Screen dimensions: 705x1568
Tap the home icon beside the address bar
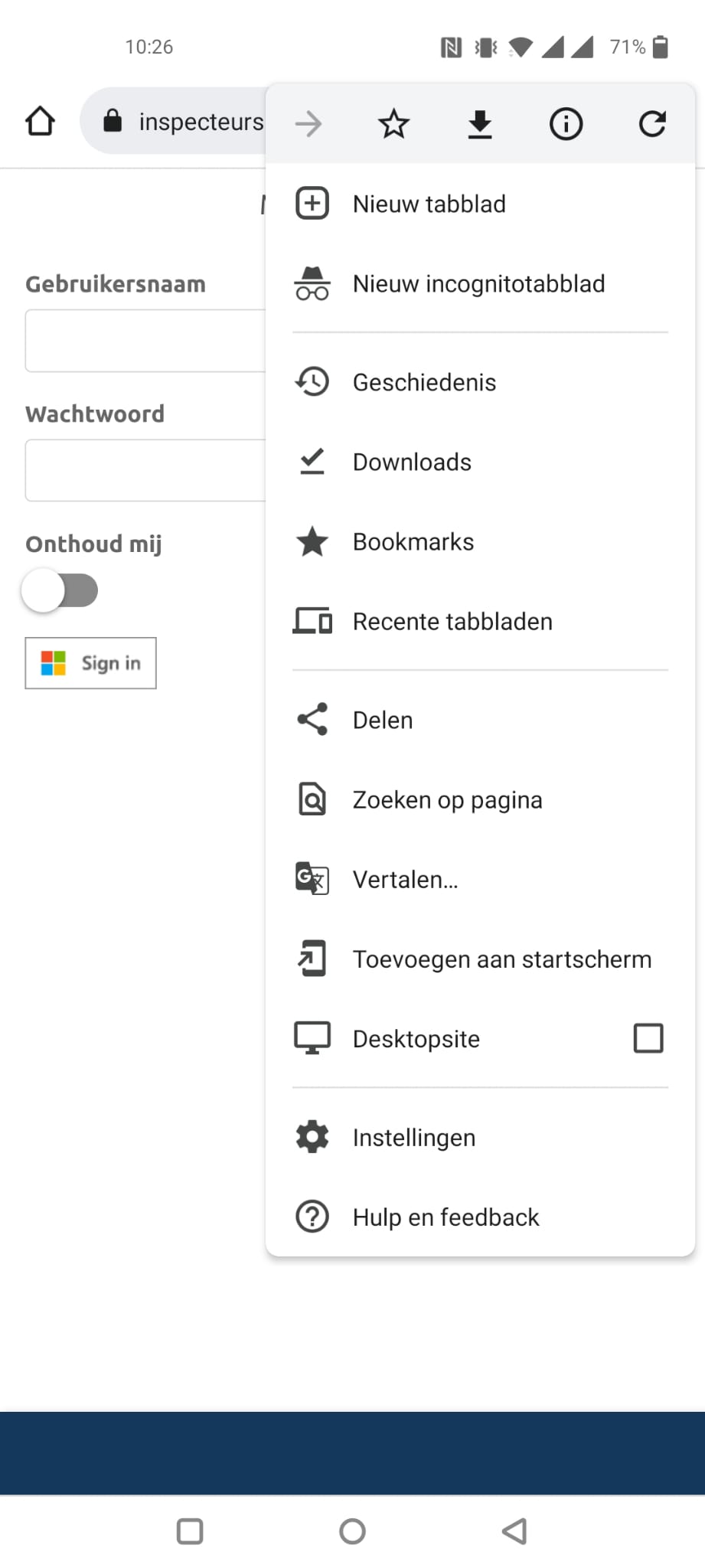coord(40,121)
